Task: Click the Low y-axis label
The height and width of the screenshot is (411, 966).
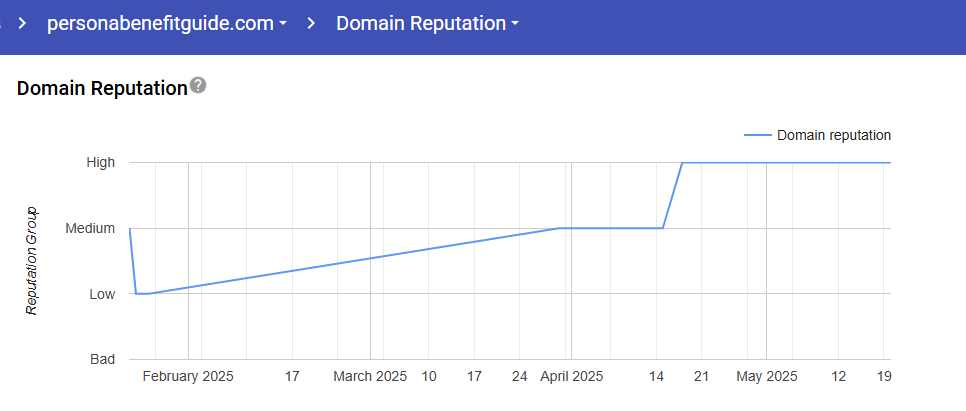Action: tap(102, 294)
